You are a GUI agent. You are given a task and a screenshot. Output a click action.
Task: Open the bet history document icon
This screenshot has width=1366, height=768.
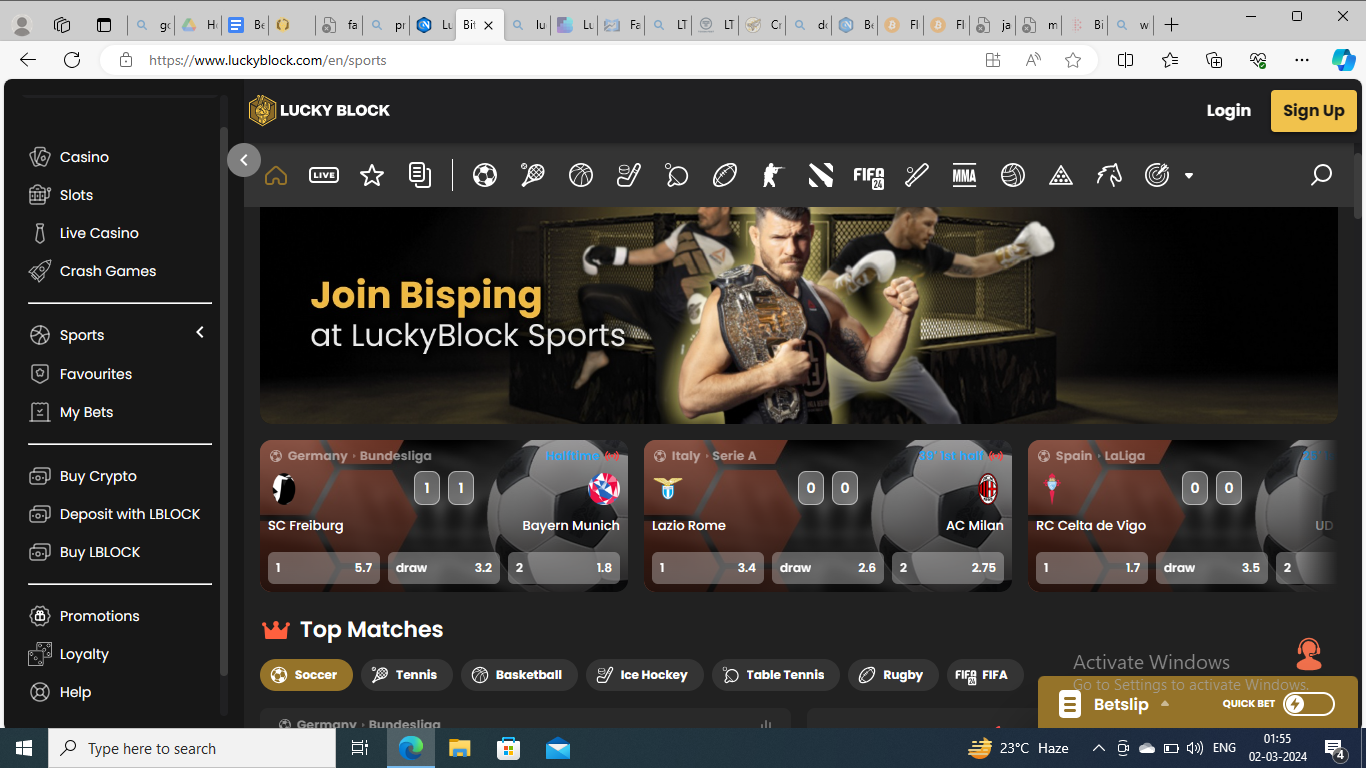point(420,175)
